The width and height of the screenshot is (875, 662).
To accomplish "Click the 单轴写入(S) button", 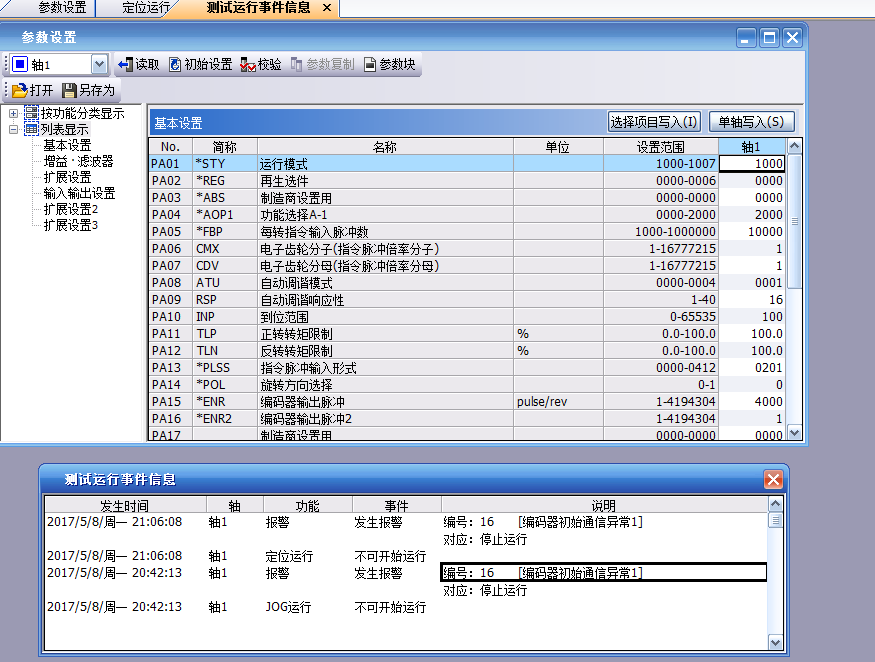I will click(752, 122).
